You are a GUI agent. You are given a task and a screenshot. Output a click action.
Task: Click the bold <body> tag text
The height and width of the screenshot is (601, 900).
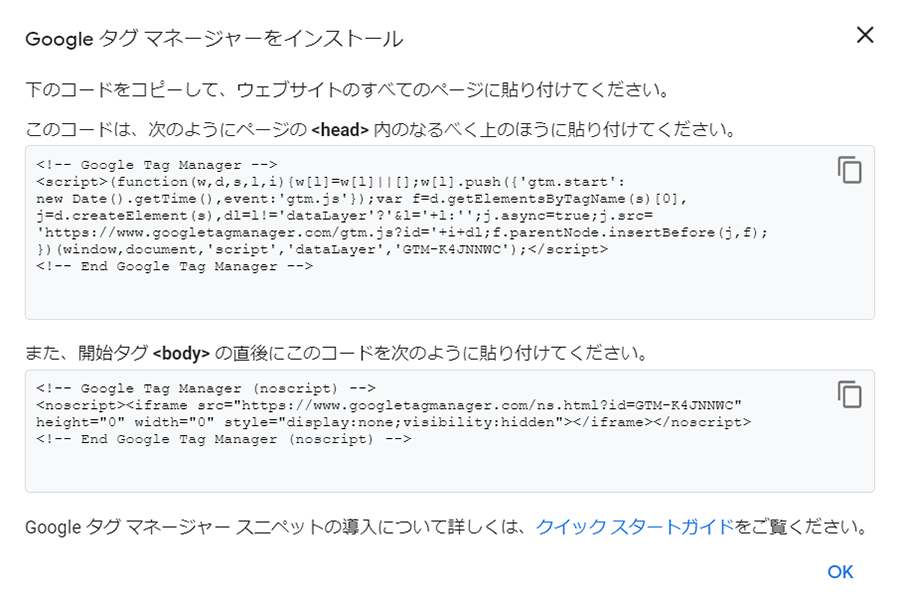coord(181,353)
